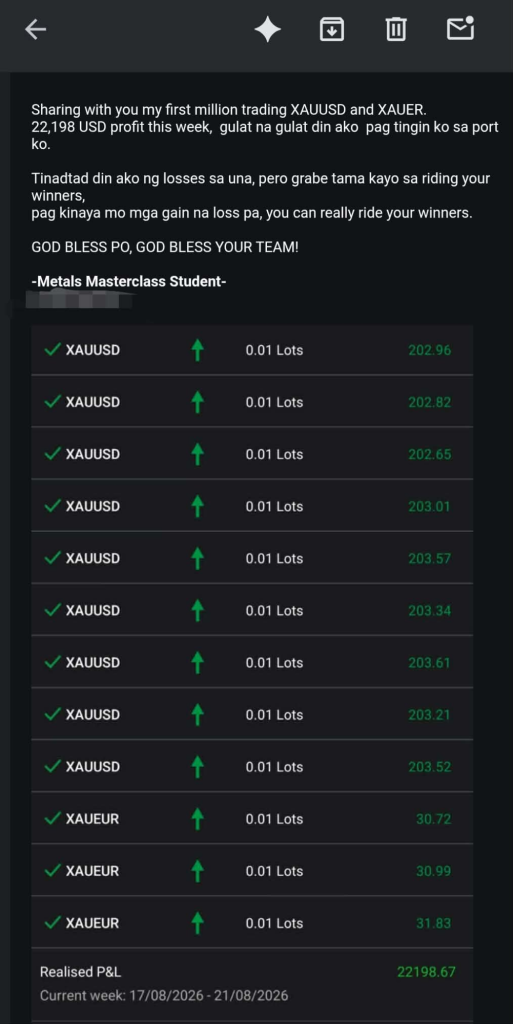Go back using the left arrow
The width and height of the screenshot is (513, 1024).
(35, 29)
